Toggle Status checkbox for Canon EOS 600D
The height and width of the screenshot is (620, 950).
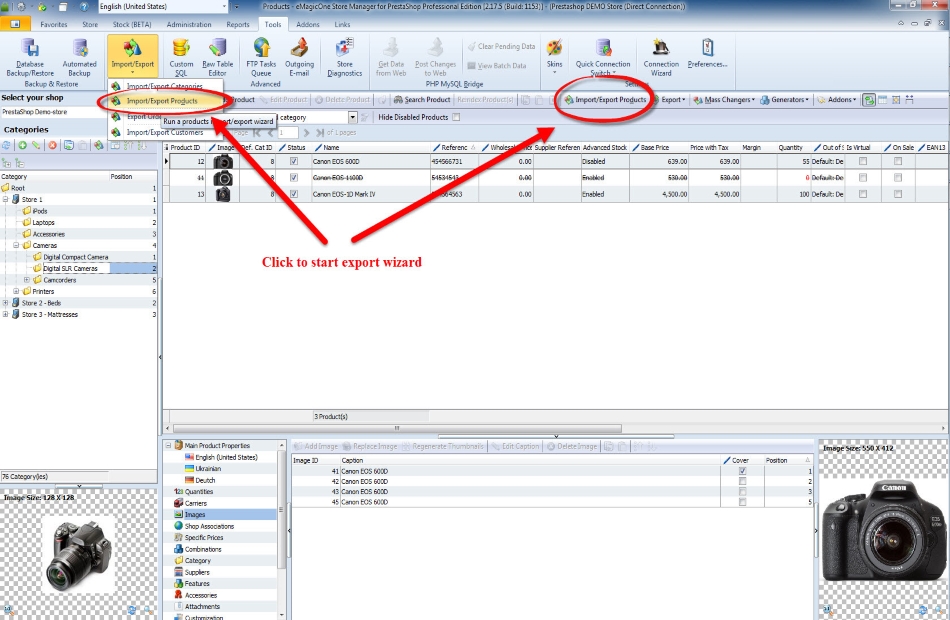(294, 162)
